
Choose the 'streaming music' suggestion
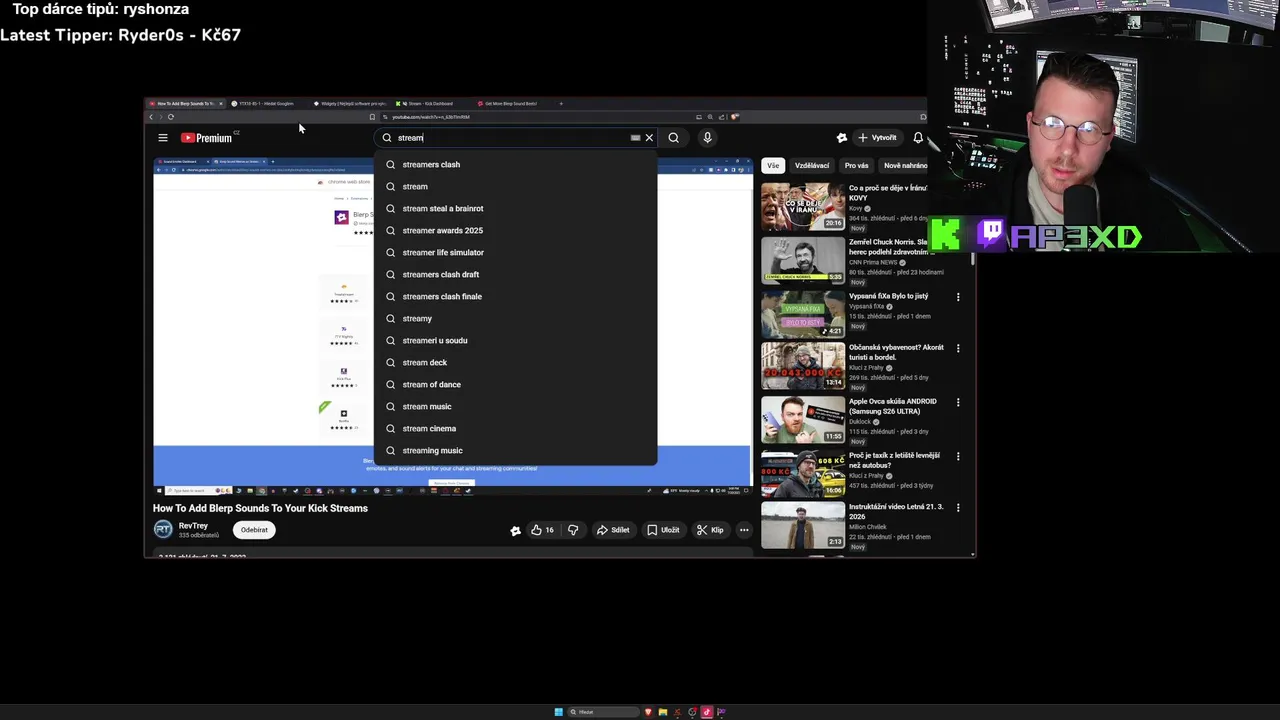pos(516,450)
